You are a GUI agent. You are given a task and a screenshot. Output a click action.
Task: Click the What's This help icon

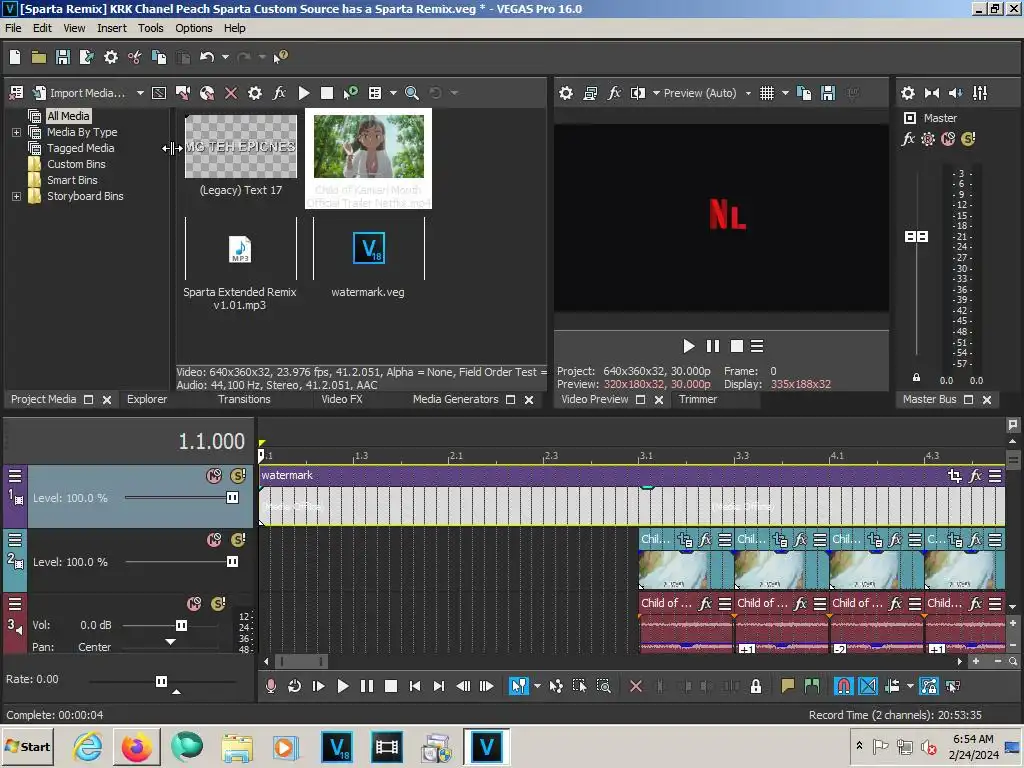tap(280, 57)
